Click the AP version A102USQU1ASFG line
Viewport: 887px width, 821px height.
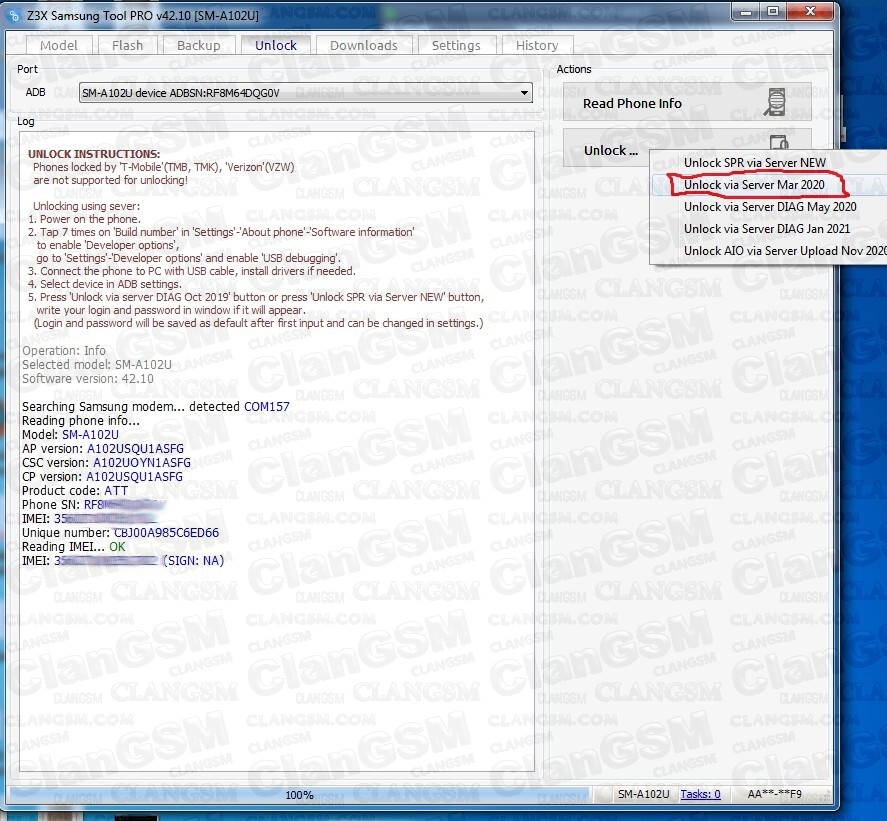point(102,449)
